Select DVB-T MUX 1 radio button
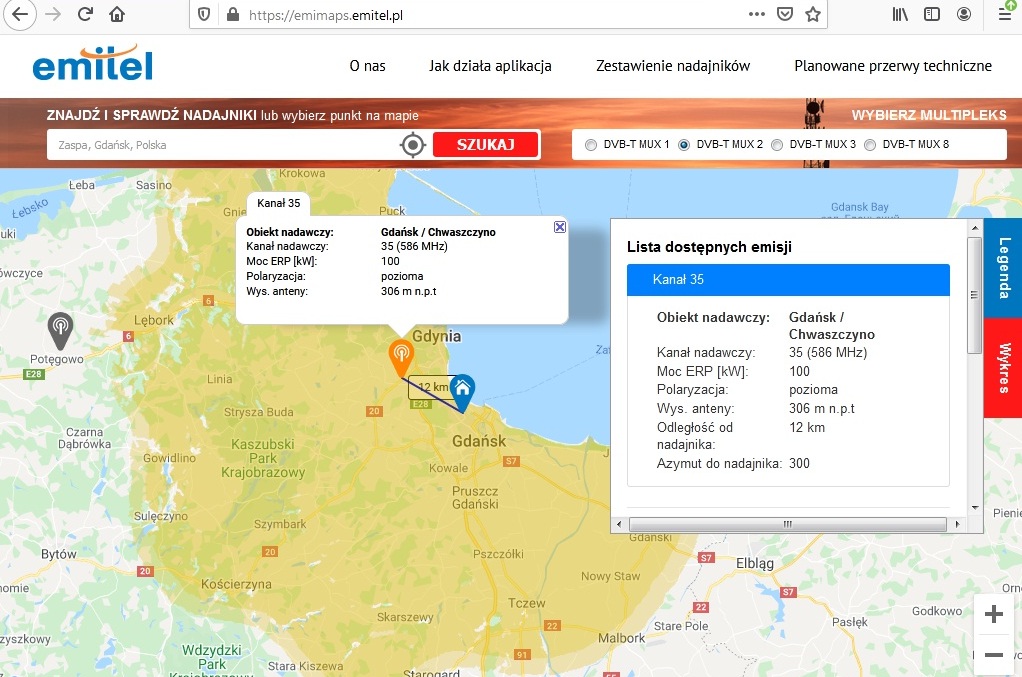The height and width of the screenshot is (677, 1022). [x=590, y=145]
